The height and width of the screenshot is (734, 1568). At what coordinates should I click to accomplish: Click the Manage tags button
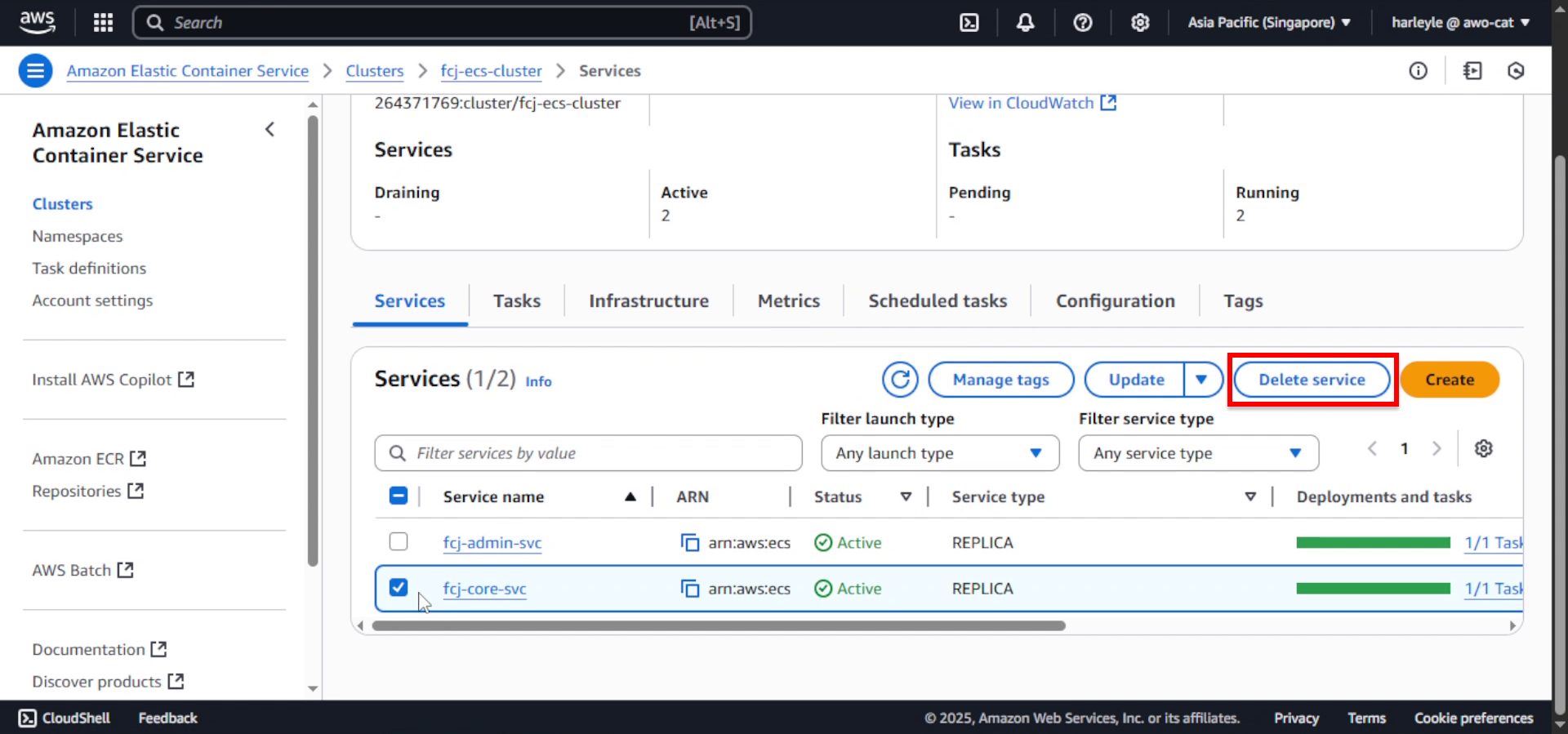[1001, 380]
